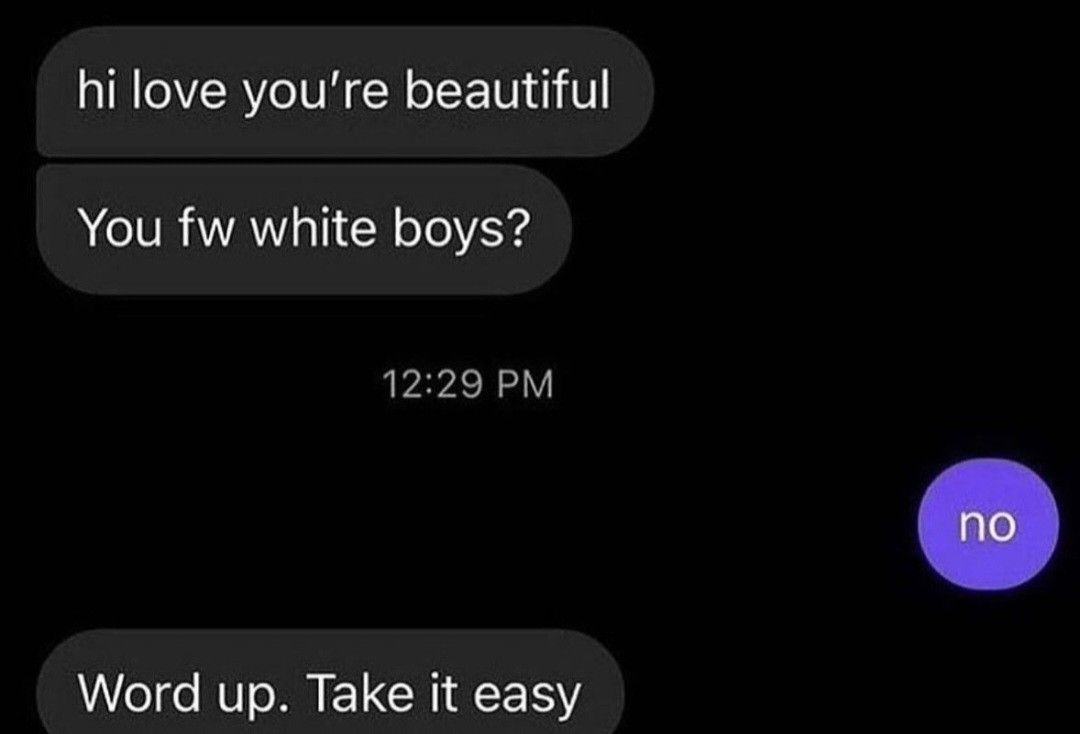This screenshot has width=1080, height=734.
Task: Click the word "you're" in first message
Action: tap(315, 90)
